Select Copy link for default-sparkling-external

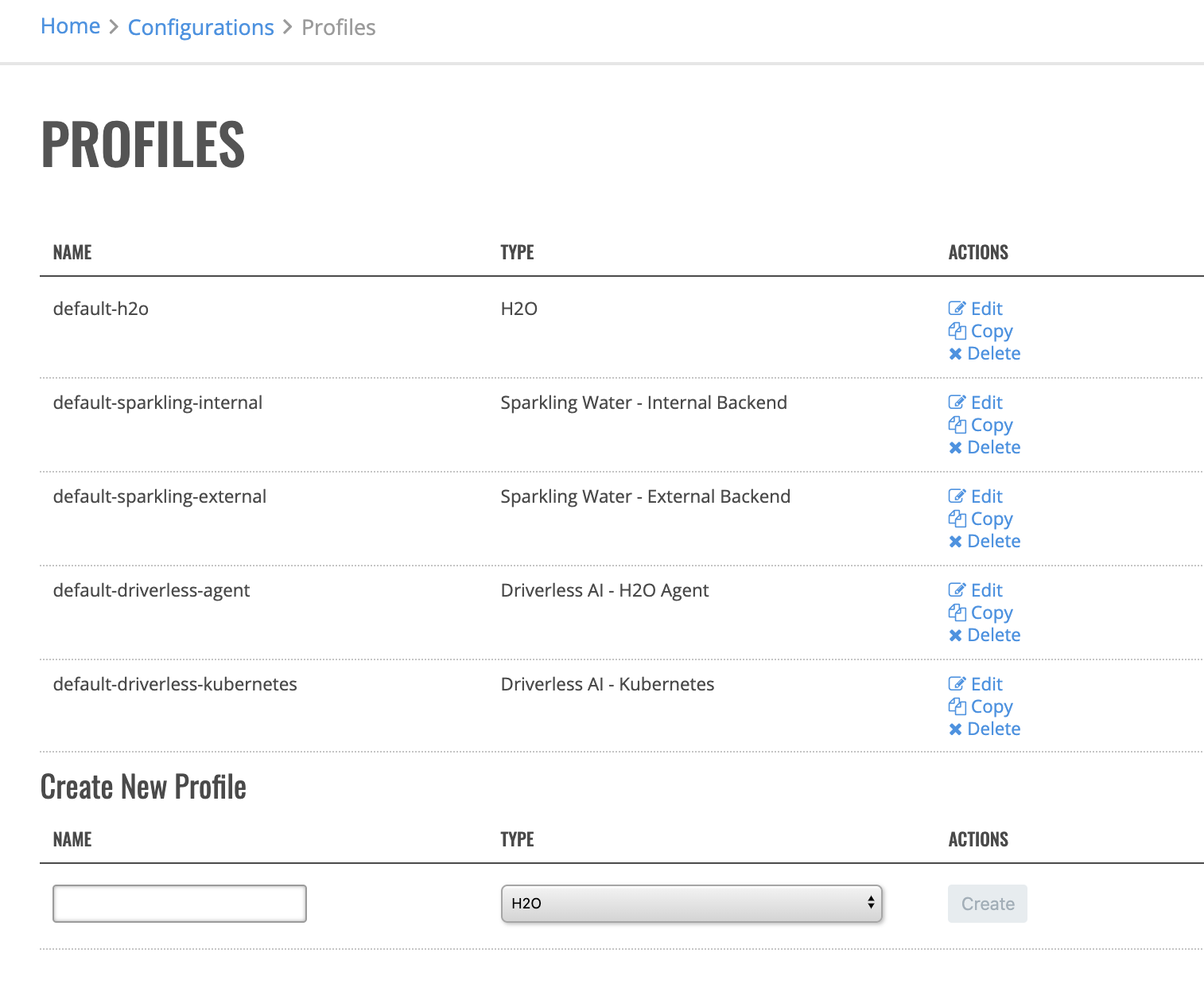coord(992,519)
